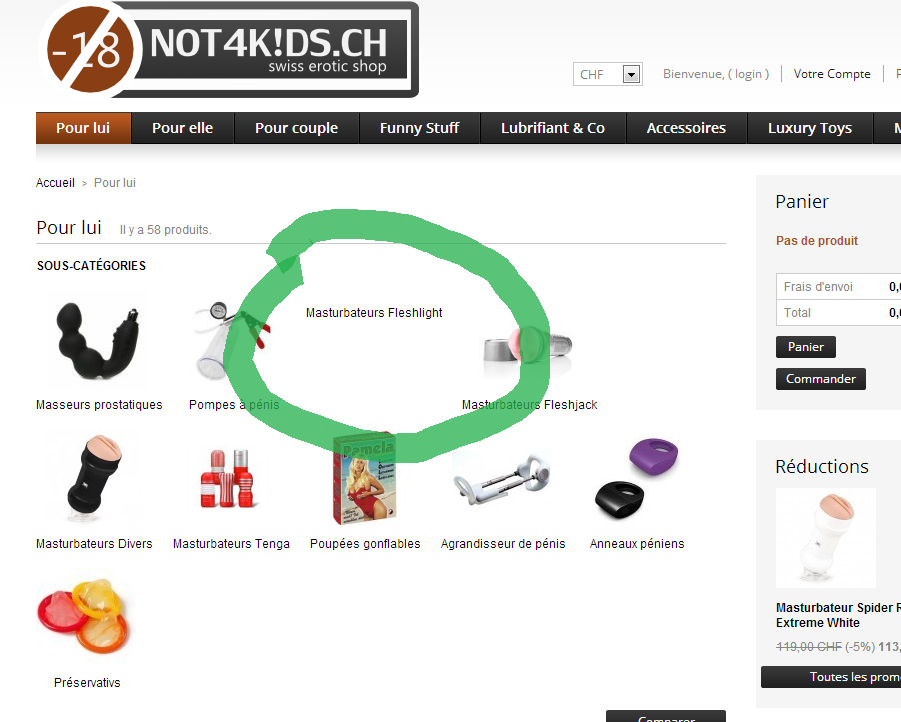Click the Panier button
The height and width of the screenshot is (722, 901).
click(806, 347)
